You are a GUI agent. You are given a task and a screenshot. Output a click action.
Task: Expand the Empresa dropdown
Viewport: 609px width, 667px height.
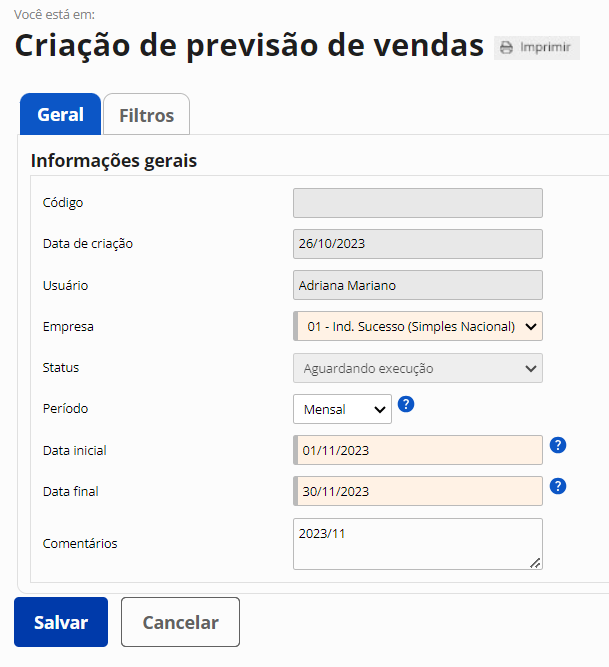(418, 326)
